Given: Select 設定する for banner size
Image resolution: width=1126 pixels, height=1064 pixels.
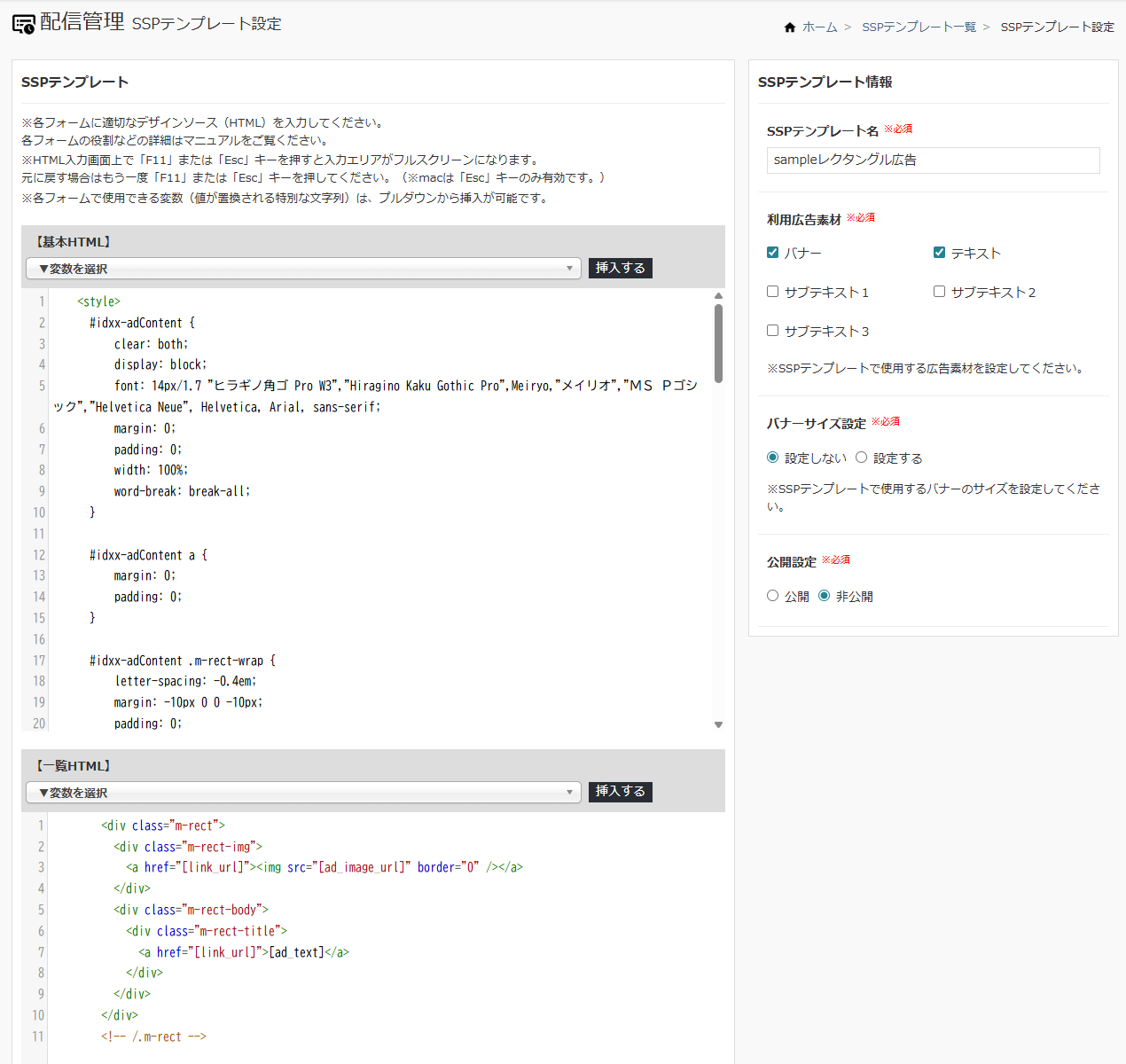Looking at the screenshot, I should click(862, 458).
